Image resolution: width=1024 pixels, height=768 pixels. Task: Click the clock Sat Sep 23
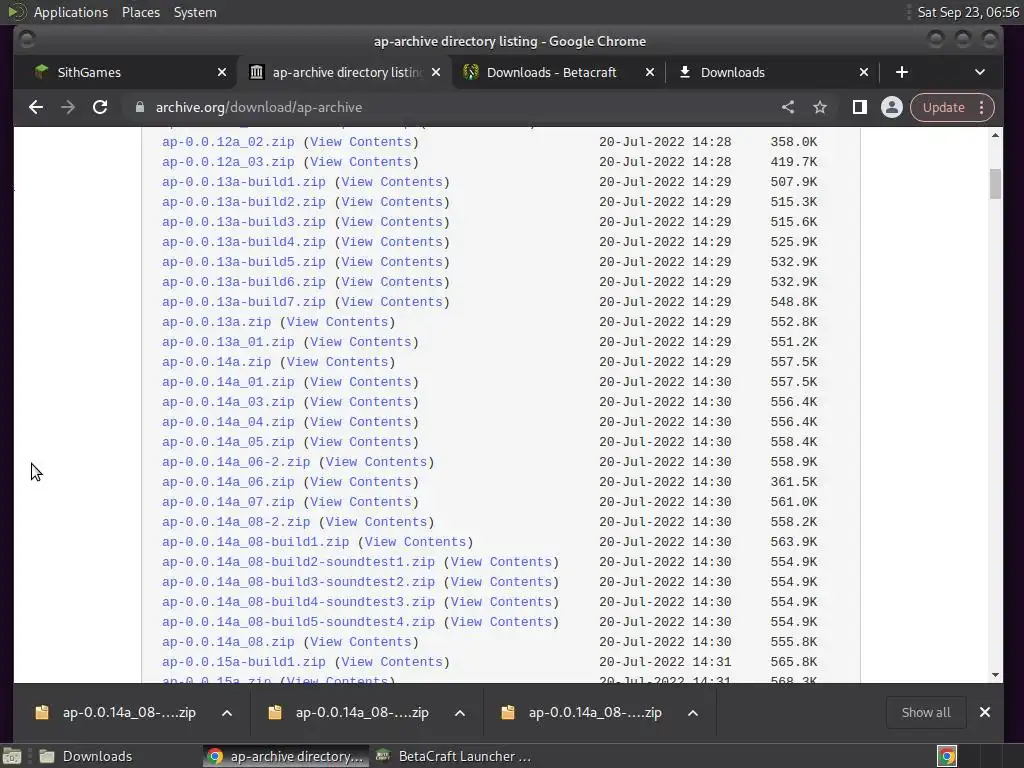(967, 12)
